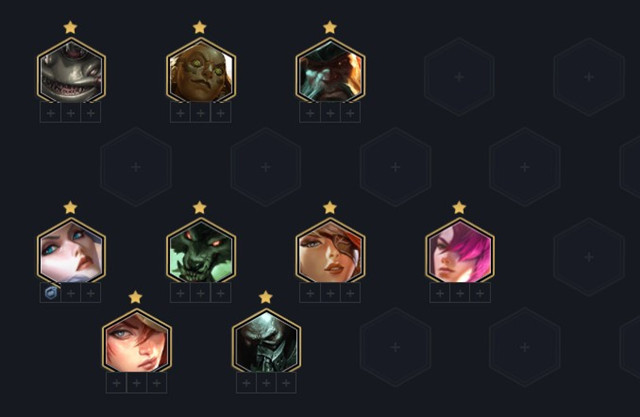Add a champion to the empty hex right of Gangplank
640x417 pixels.
(x=459, y=77)
